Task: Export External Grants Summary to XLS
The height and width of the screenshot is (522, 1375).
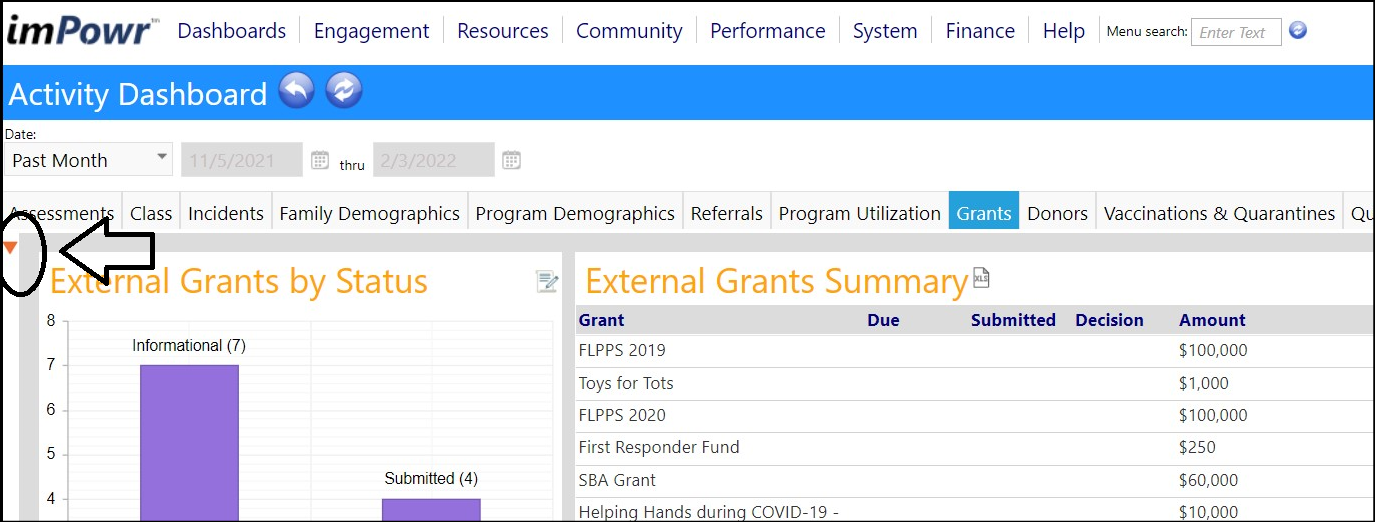Action: pos(981,278)
